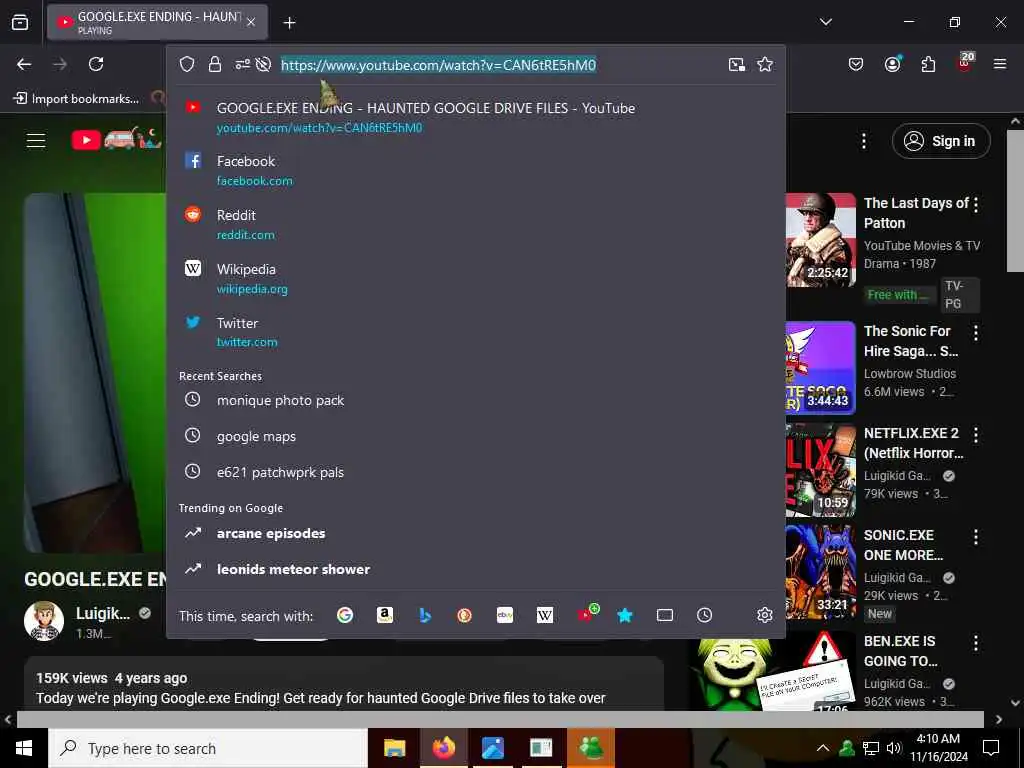Choose the Wikipedia suggestion
The image size is (1024, 768).
(x=475, y=278)
